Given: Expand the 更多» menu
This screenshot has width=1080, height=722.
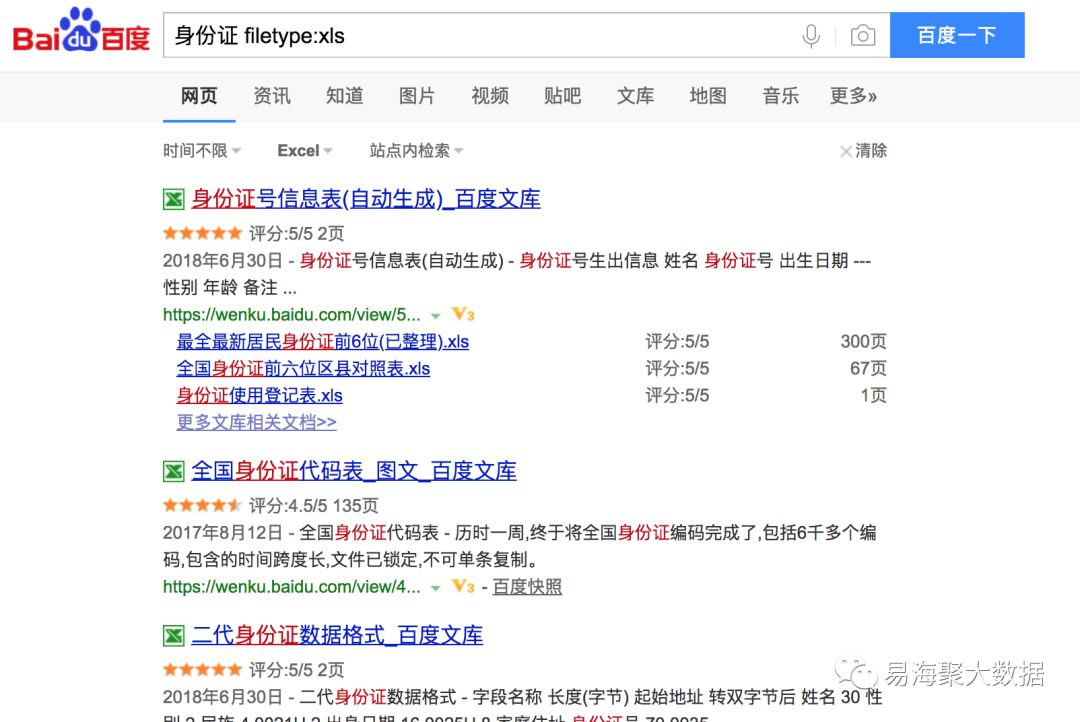Looking at the screenshot, I should [x=853, y=96].
